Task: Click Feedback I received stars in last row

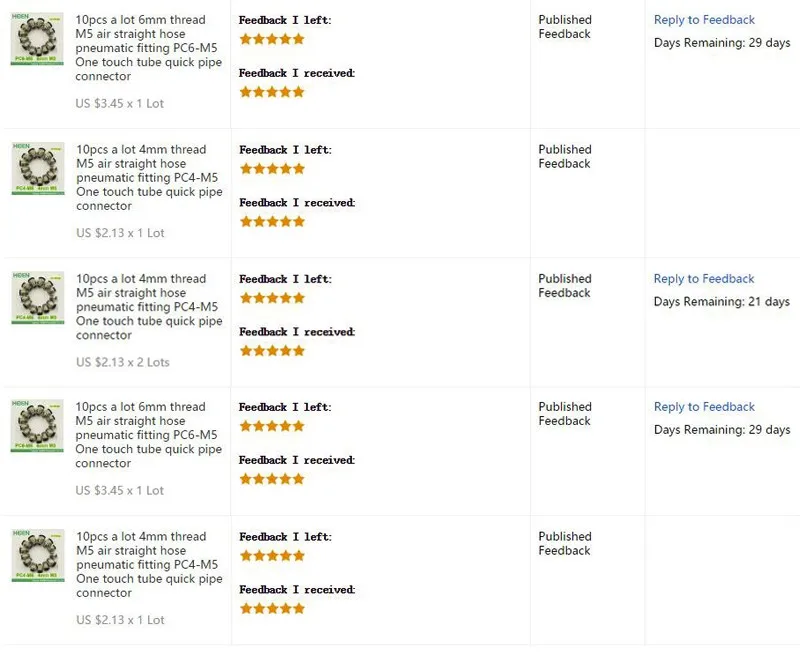Action: click(x=272, y=608)
